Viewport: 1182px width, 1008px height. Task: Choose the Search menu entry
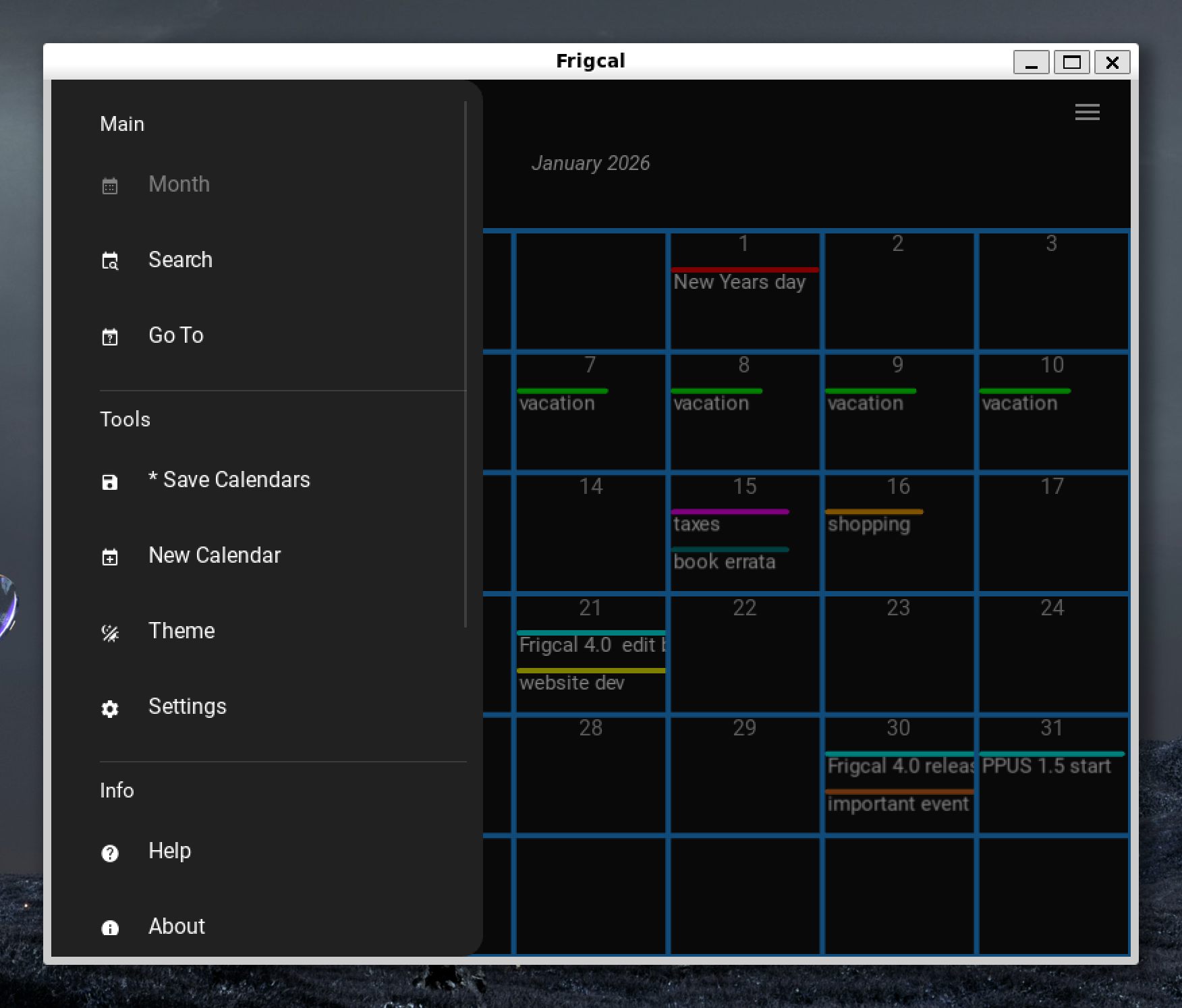click(180, 260)
